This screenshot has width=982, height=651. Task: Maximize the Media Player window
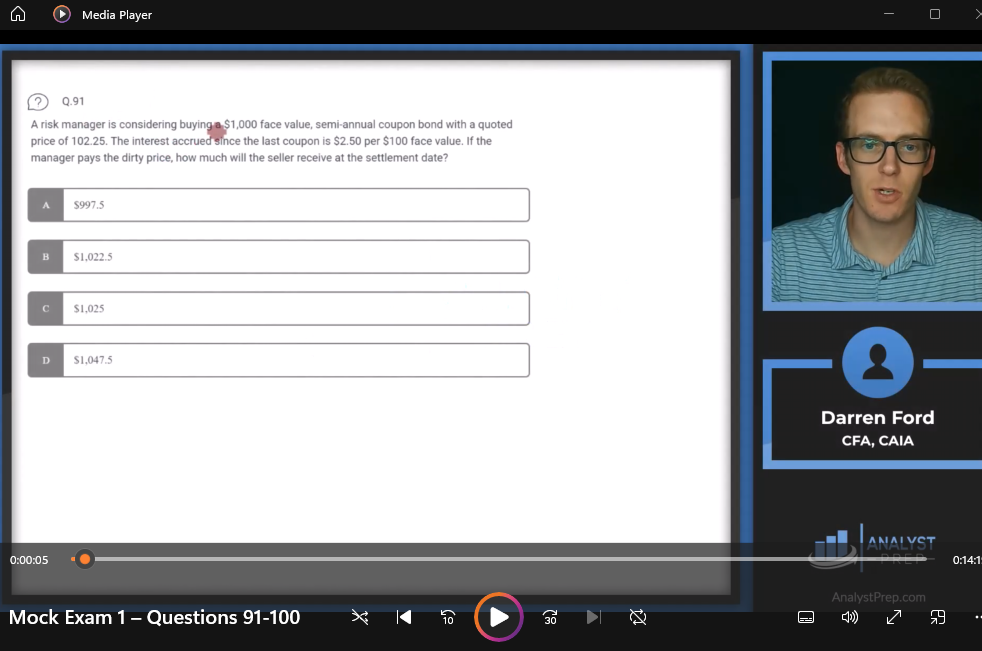pos(935,14)
